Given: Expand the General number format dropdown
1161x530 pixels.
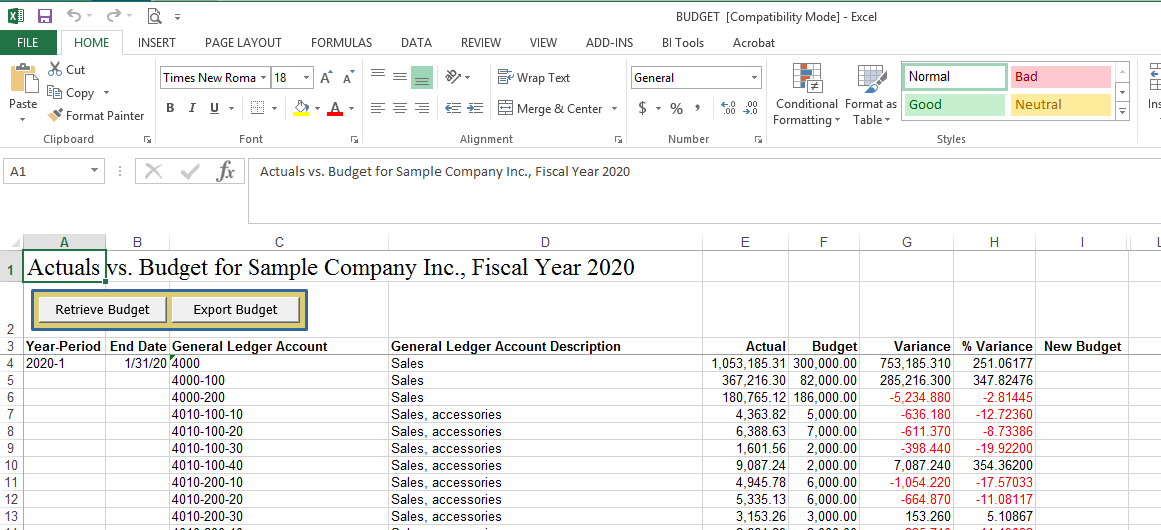Looking at the screenshot, I should pos(754,78).
